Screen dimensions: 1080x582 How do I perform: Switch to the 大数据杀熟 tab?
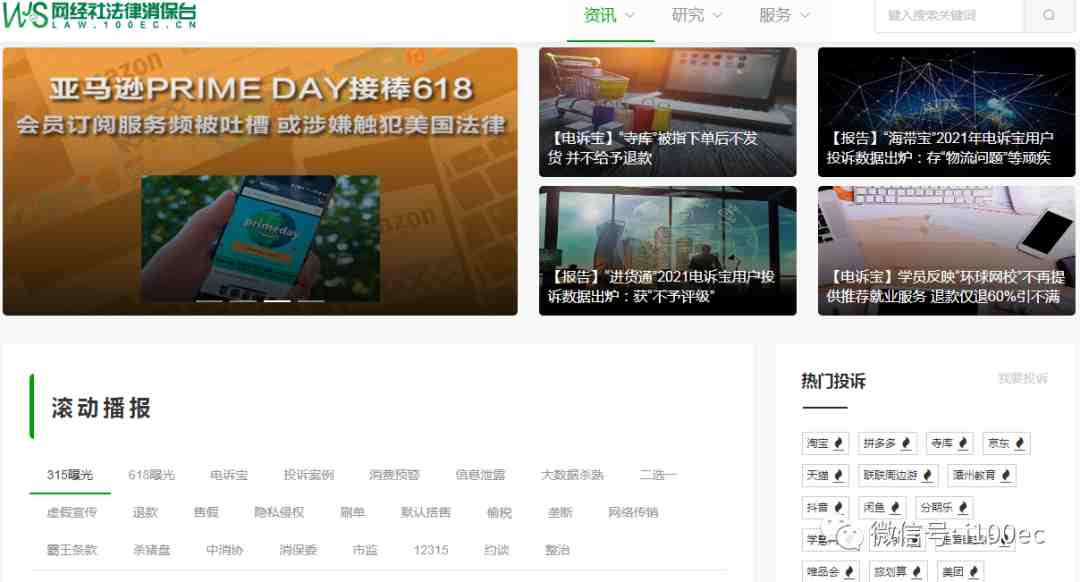coord(572,475)
